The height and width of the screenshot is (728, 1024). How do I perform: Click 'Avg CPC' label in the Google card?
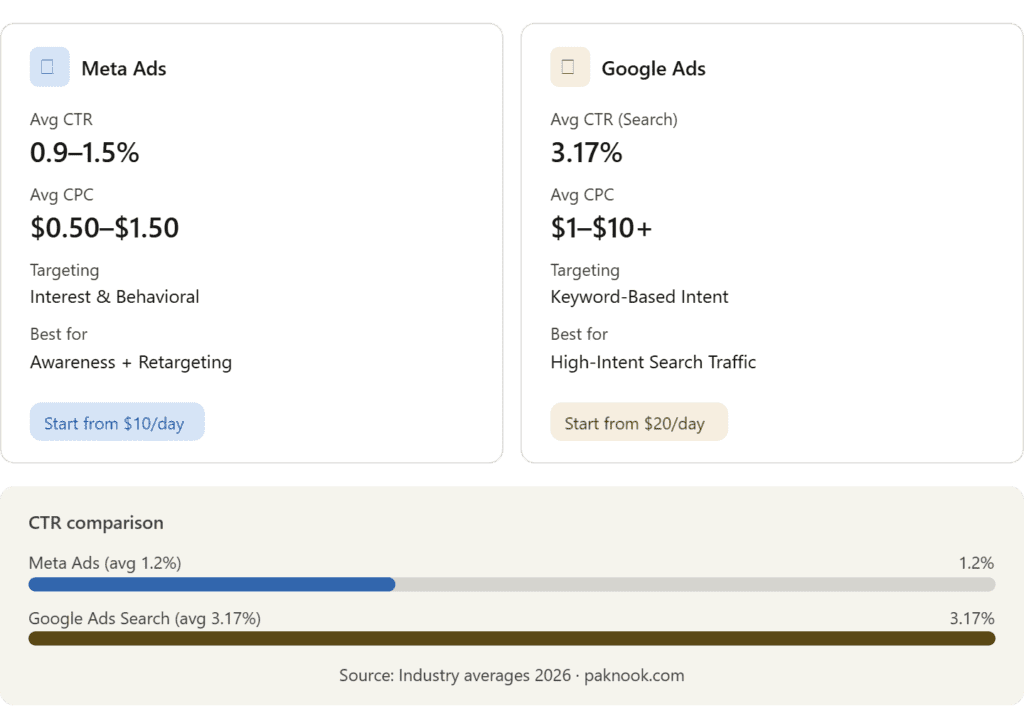(x=582, y=195)
